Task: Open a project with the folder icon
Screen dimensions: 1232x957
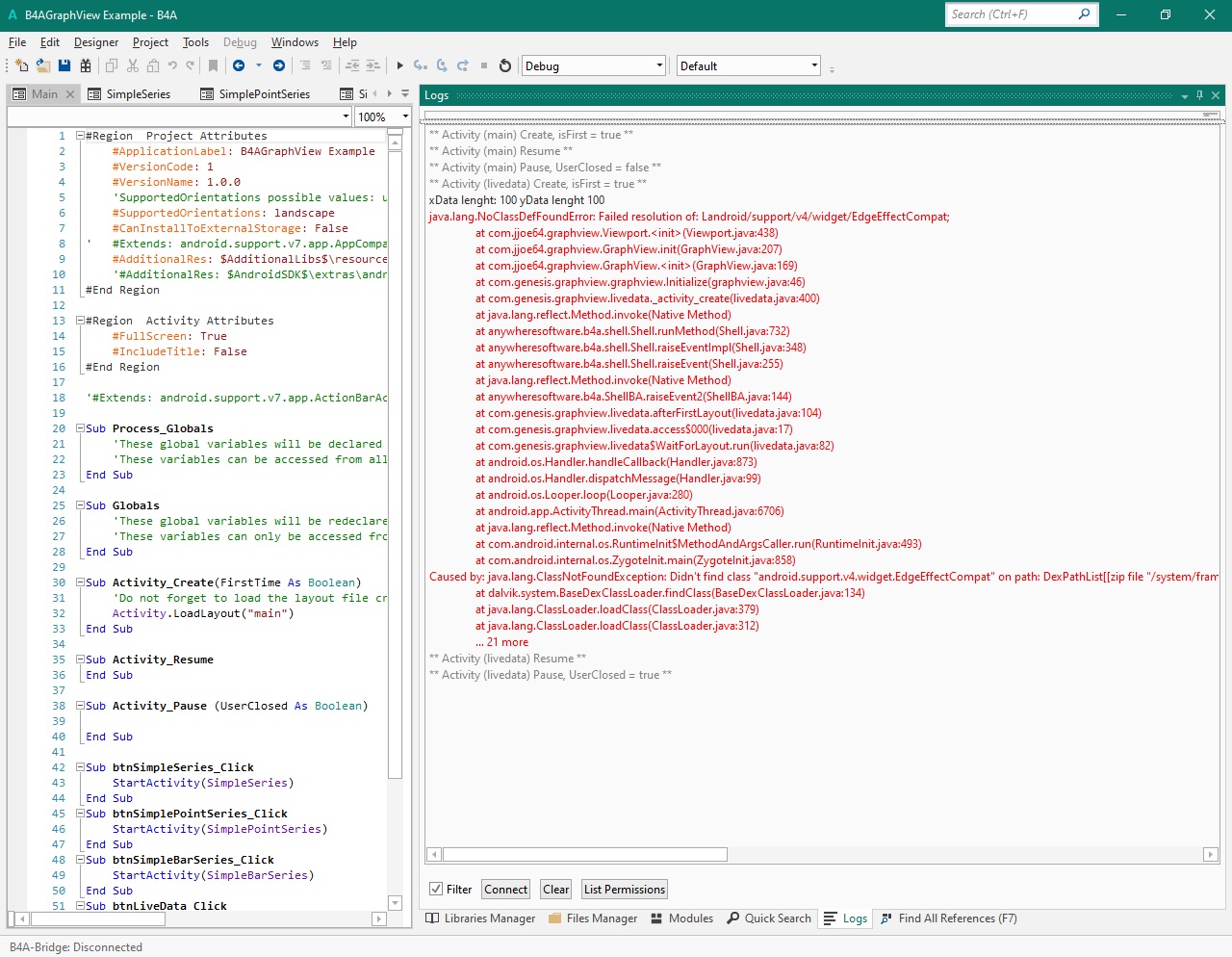Action: [43, 65]
